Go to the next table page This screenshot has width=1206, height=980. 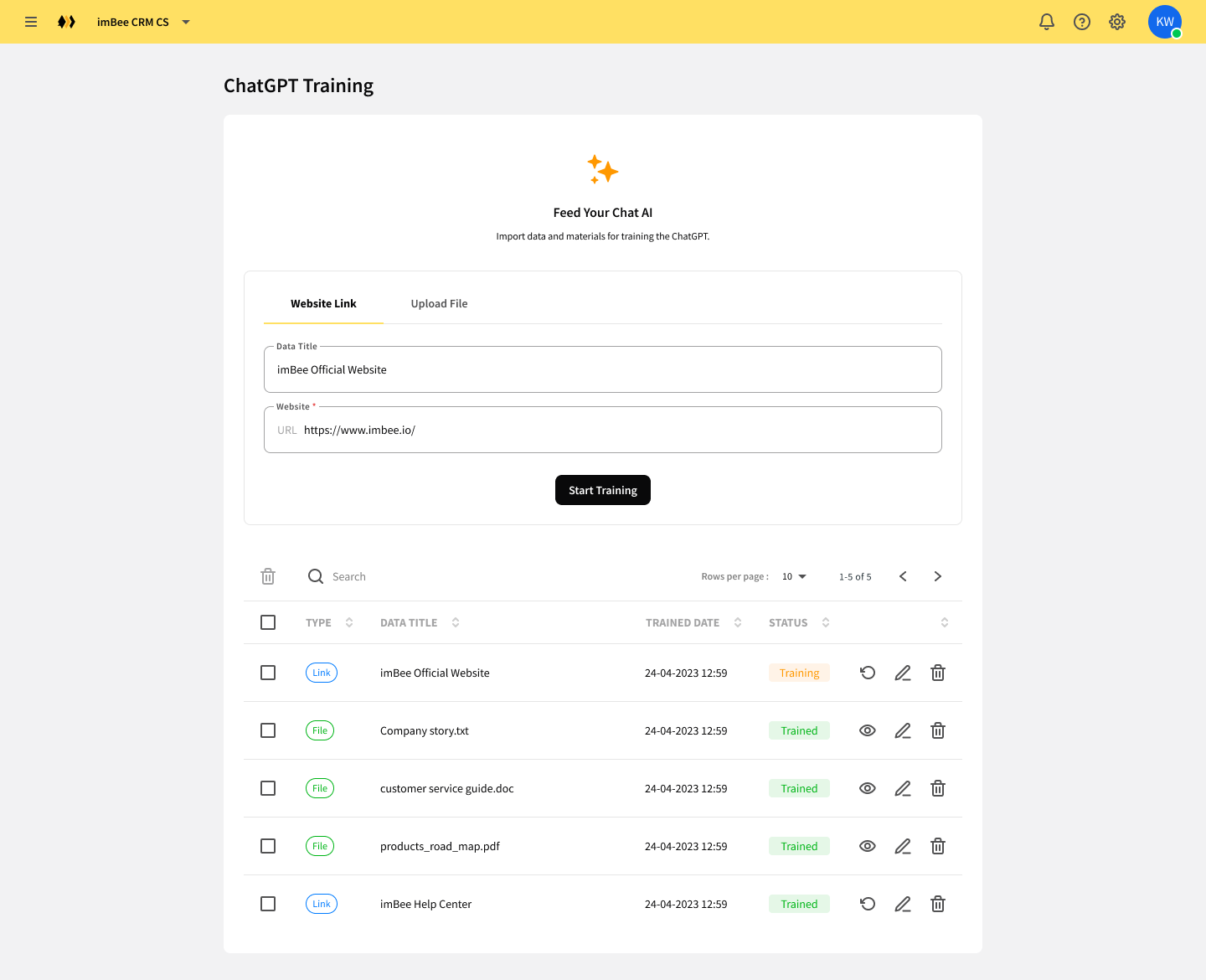pos(938,576)
